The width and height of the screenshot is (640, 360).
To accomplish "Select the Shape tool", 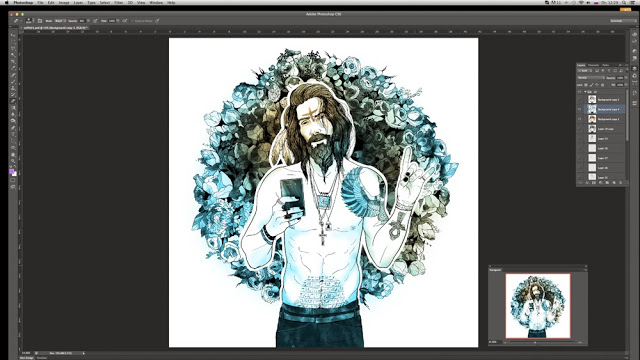I will (x=13, y=147).
